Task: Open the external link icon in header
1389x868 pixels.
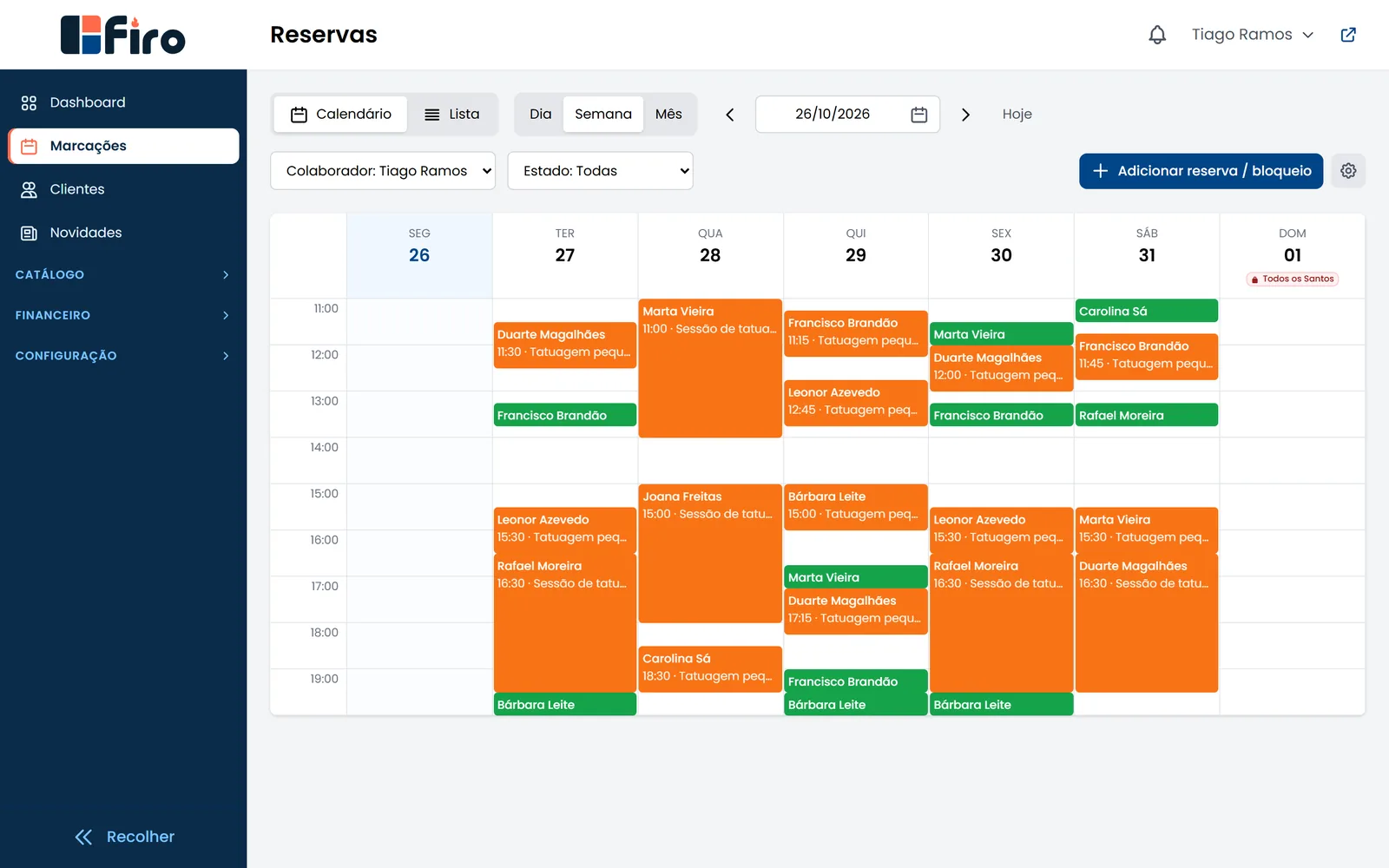Action: (1348, 35)
